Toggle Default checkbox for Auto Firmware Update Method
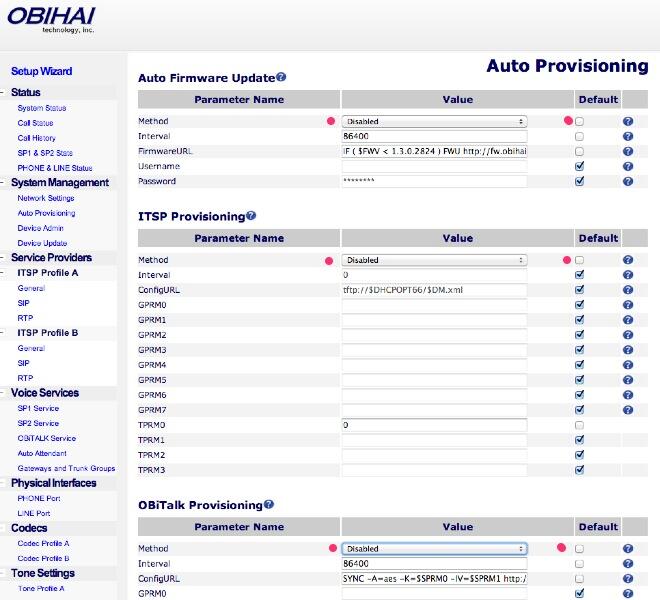660x600 pixels. click(x=580, y=121)
